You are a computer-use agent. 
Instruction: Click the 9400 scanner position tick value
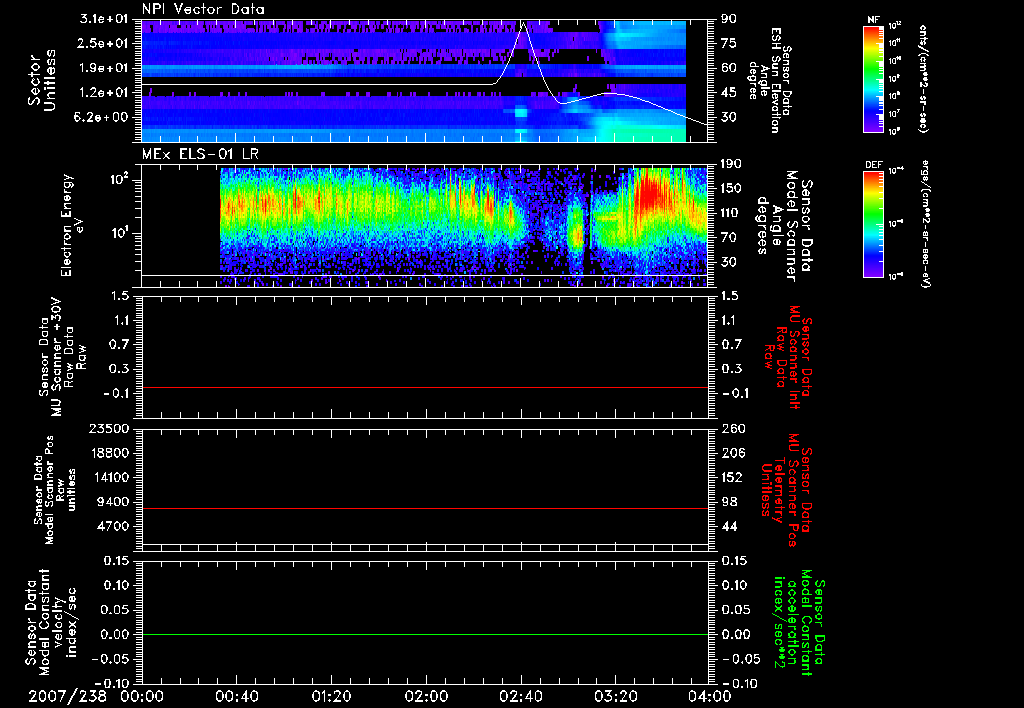point(112,502)
